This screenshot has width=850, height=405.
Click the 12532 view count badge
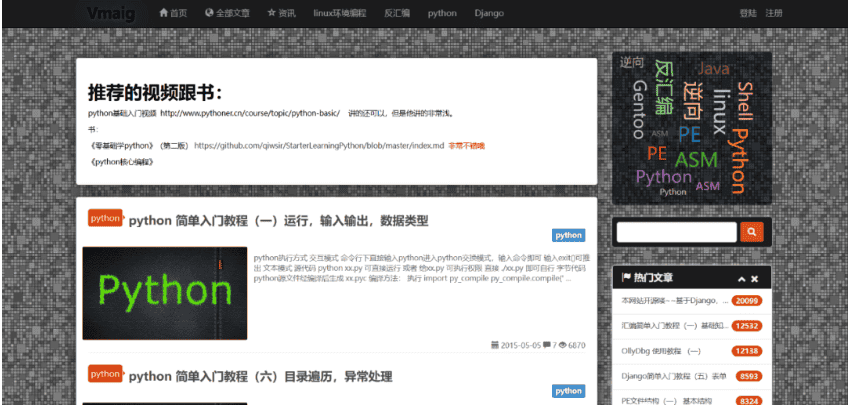tap(746, 326)
